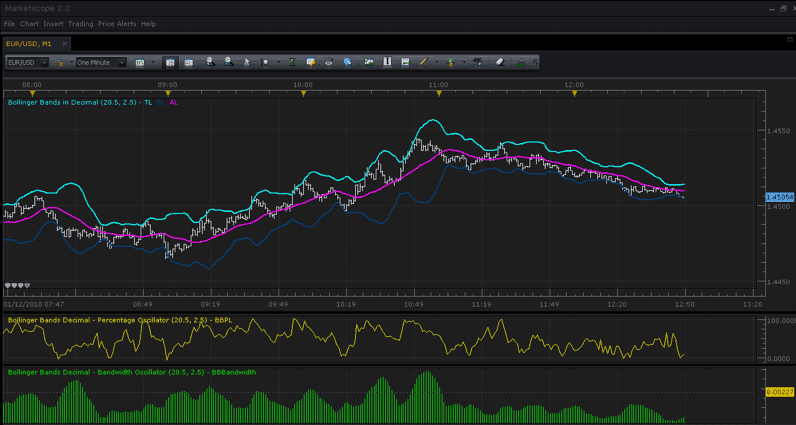Click the magenta AL line label
This screenshot has width=796, height=425.
[174, 102]
